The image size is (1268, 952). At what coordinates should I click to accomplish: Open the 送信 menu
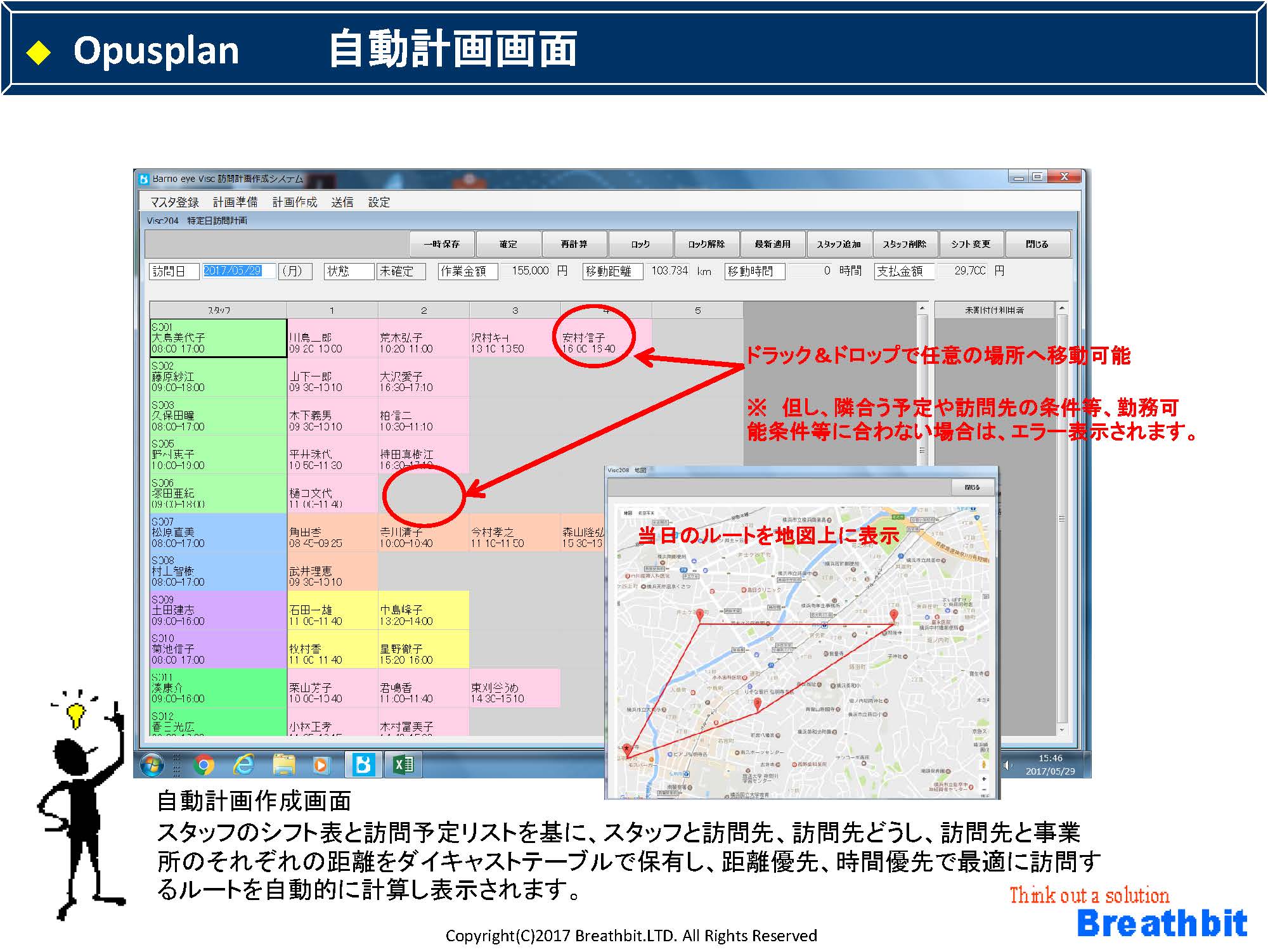click(342, 202)
